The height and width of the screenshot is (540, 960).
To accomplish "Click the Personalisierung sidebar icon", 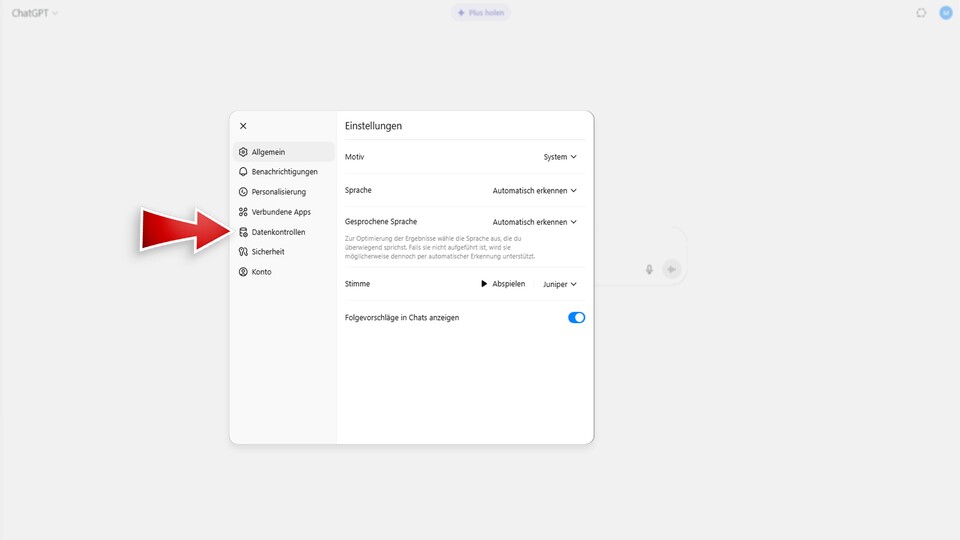I will point(243,192).
